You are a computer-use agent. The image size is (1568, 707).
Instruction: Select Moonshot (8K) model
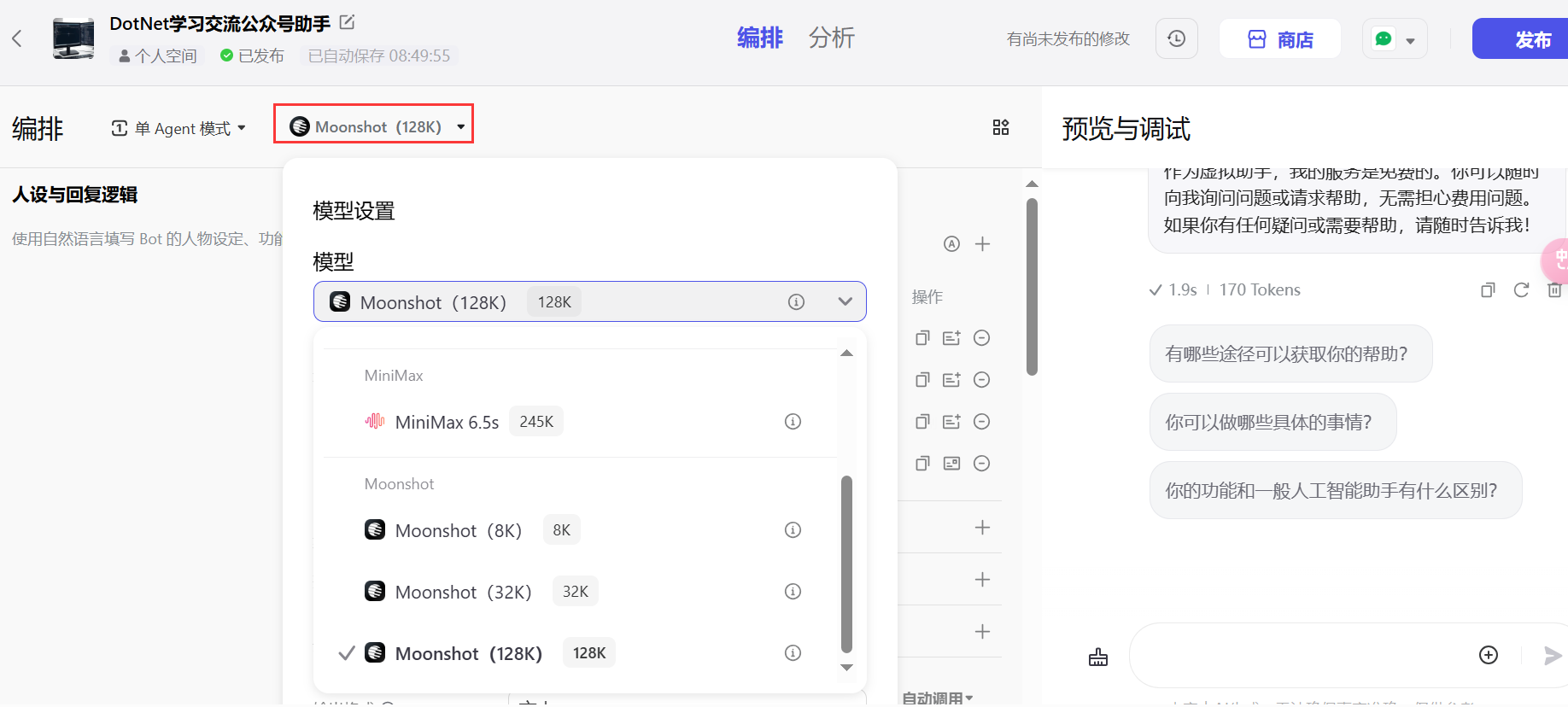pos(580,530)
